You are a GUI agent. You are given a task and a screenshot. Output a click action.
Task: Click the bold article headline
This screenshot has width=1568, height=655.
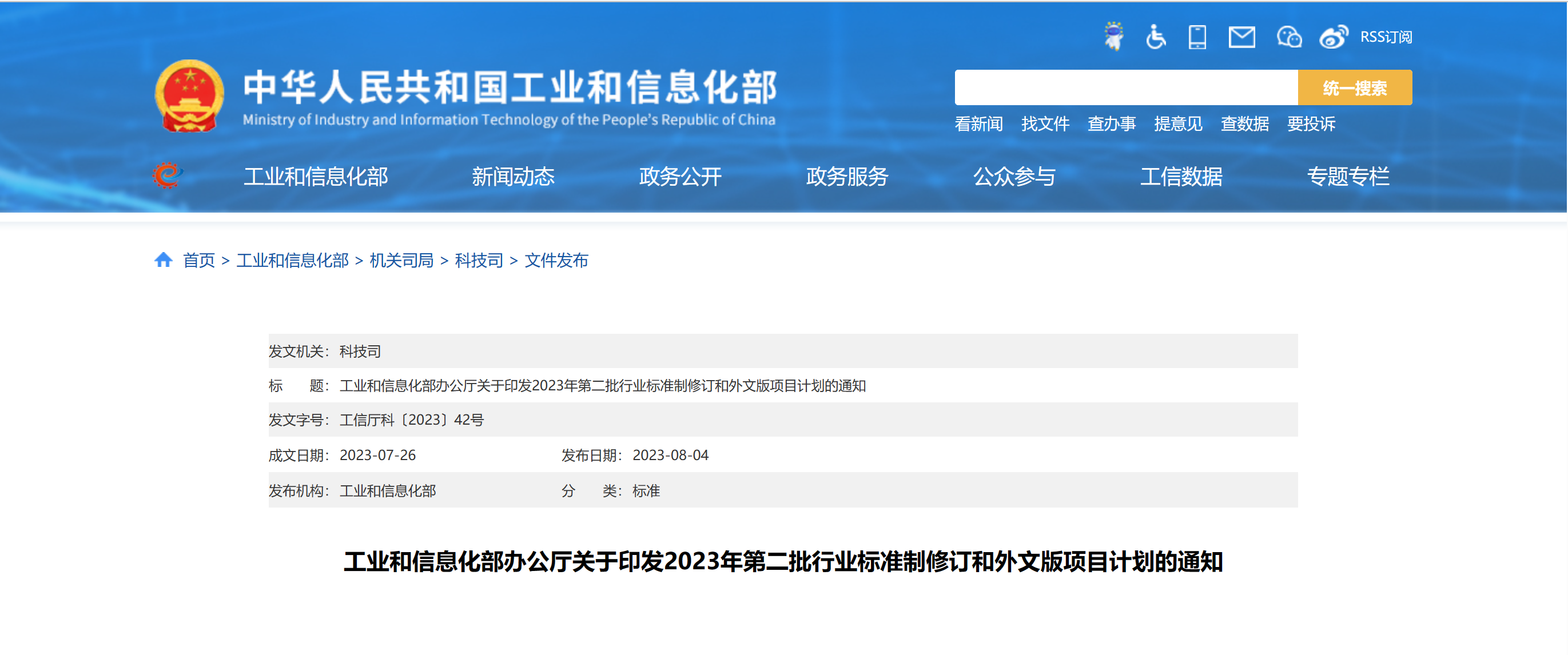click(x=783, y=561)
